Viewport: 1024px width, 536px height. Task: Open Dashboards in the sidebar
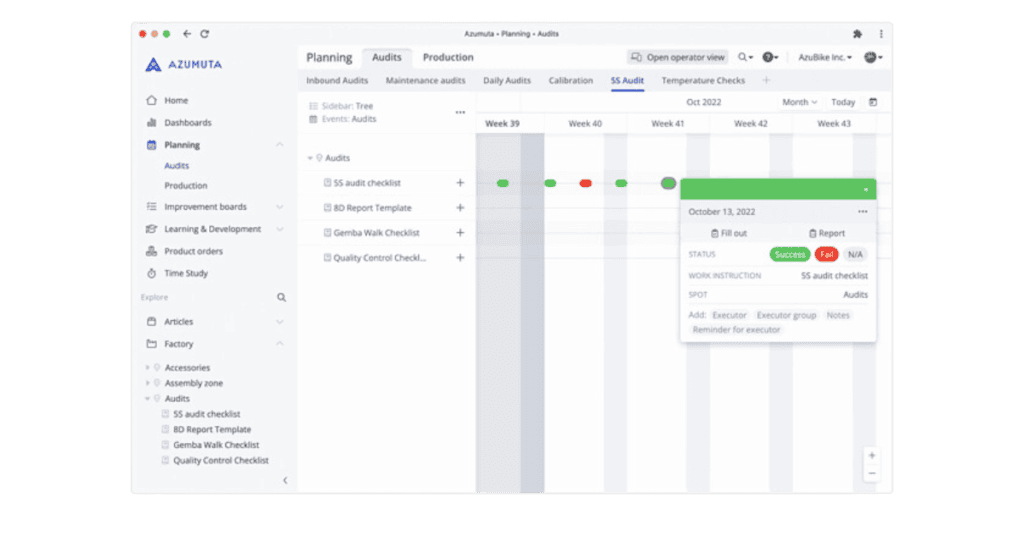pos(187,123)
